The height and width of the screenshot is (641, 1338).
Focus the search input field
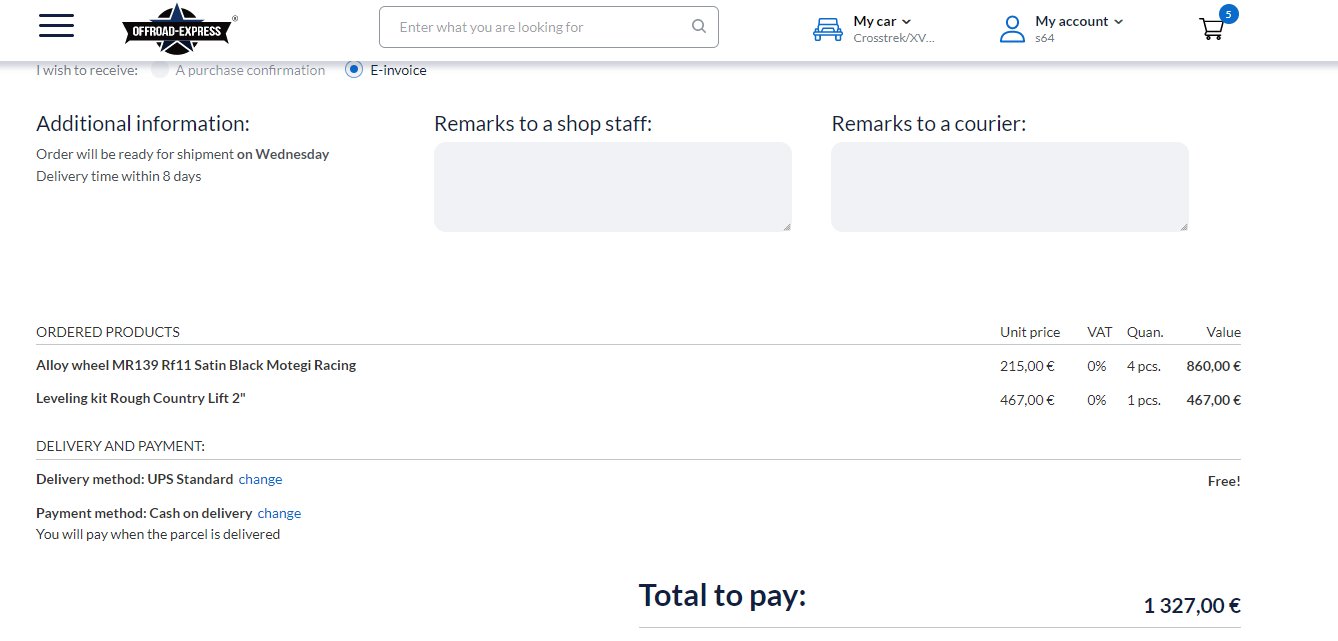pos(549,27)
